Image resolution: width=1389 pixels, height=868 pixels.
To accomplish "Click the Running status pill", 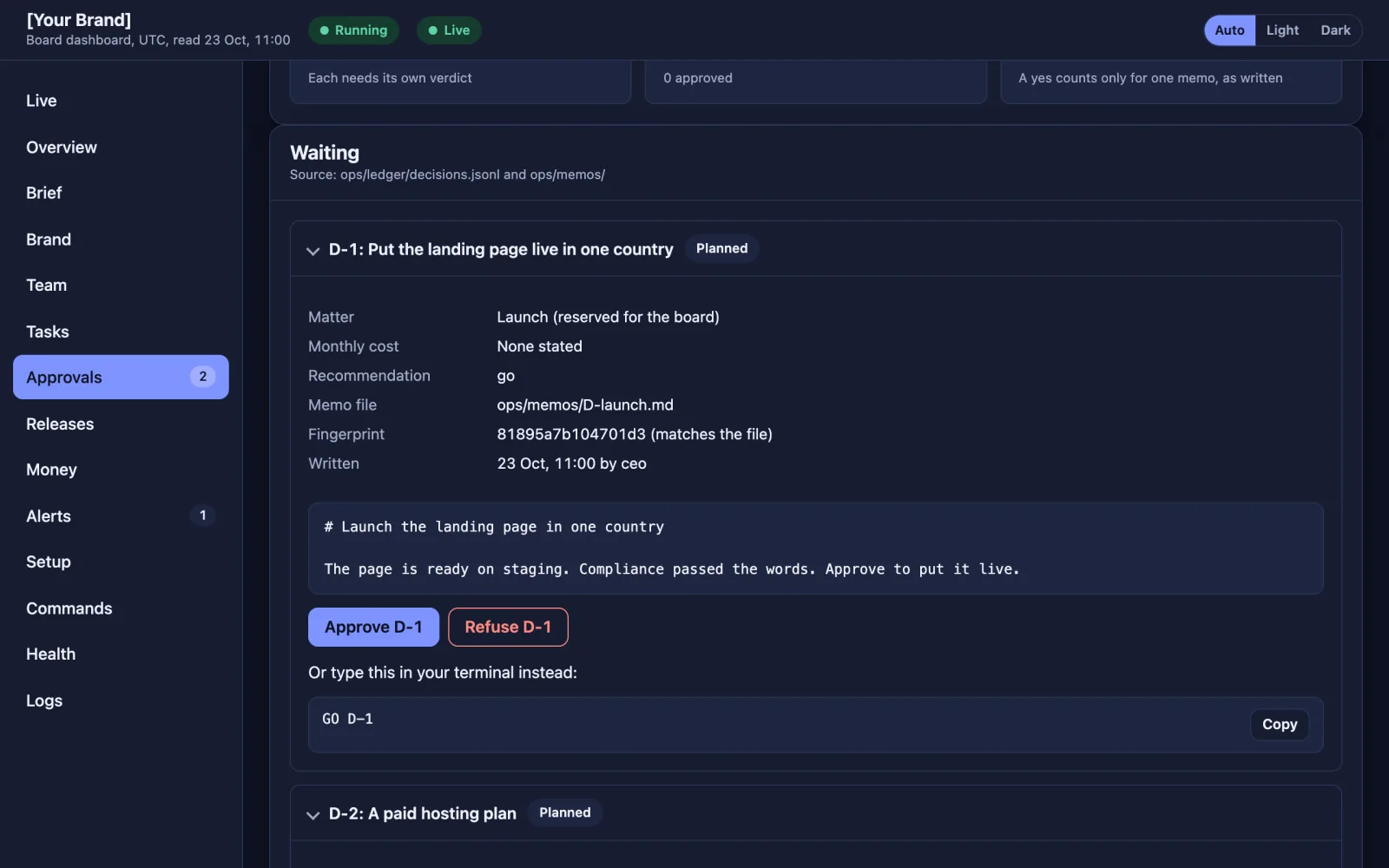I will [353, 30].
